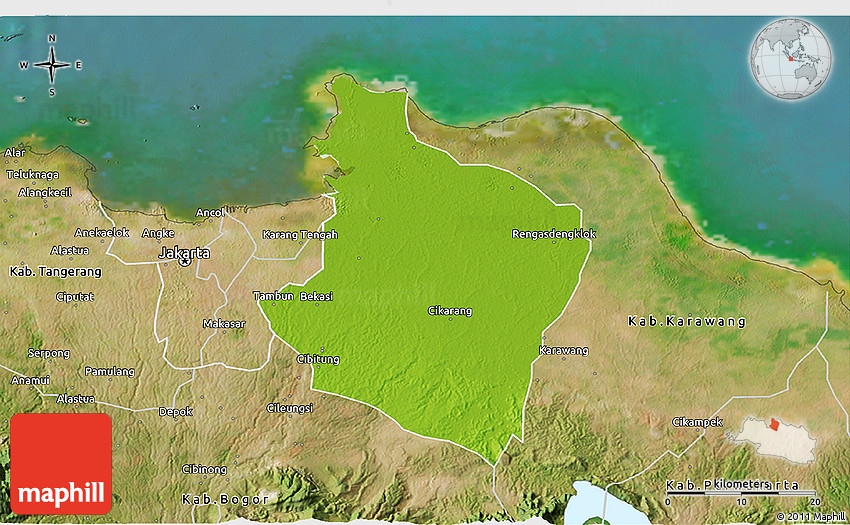The height and width of the screenshot is (525, 850).
Task: Select the Karawang town label
Action: [564, 351]
